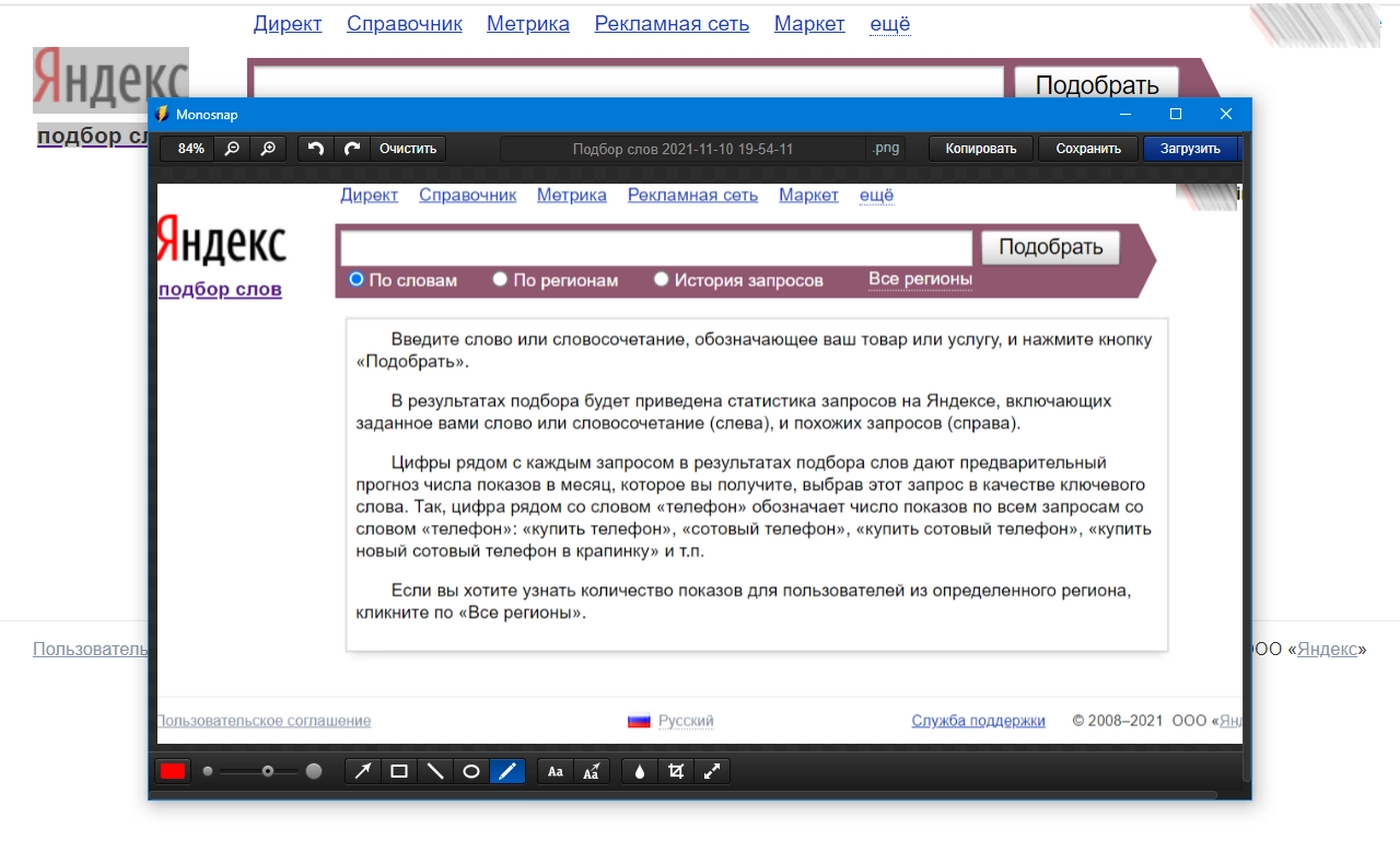Focus search field in browser page behind
The width and height of the screenshot is (1400, 864).
[628, 82]
